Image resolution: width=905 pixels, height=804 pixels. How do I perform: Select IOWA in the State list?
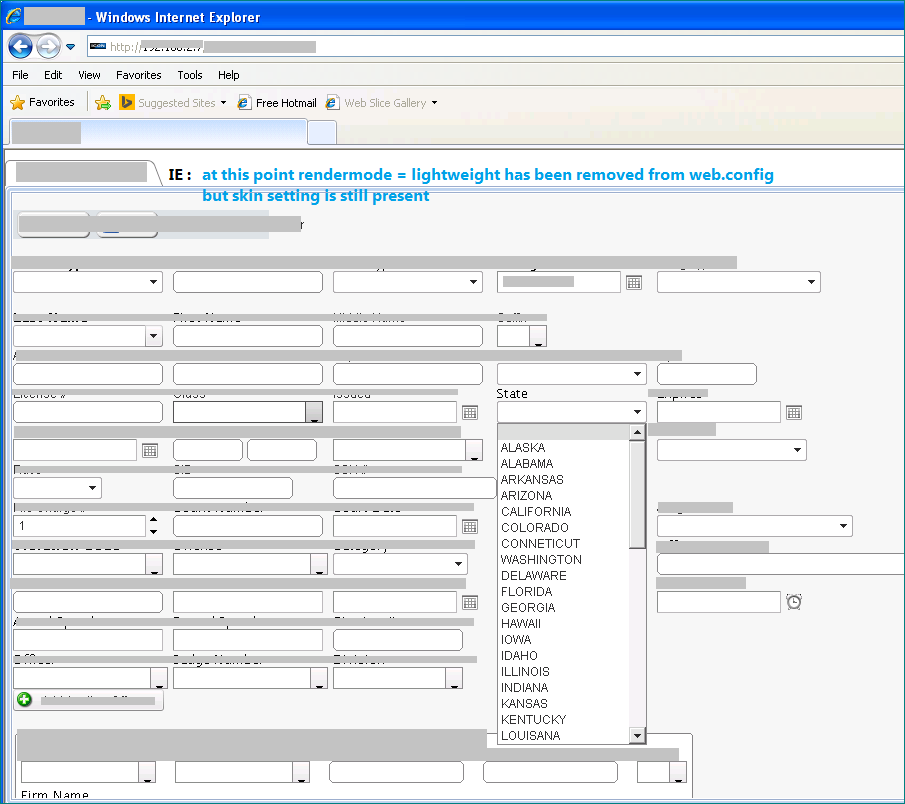[563, 640]
